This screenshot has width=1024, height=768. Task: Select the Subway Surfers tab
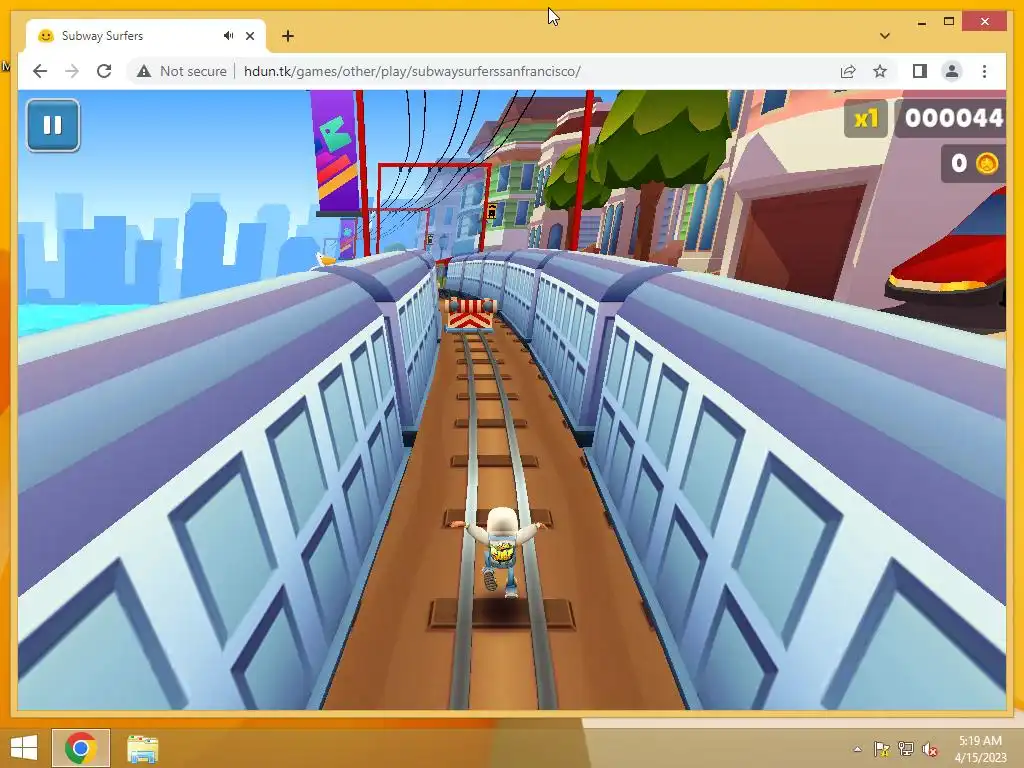pyautogui.click(x=146, y=36)
